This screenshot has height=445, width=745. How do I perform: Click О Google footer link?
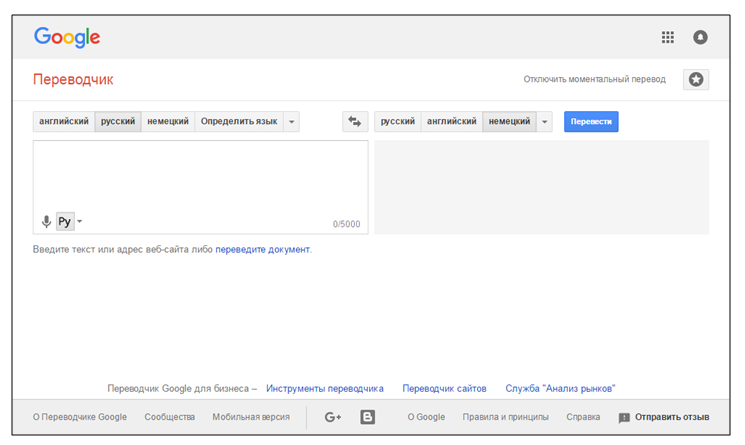coord(426,417)
